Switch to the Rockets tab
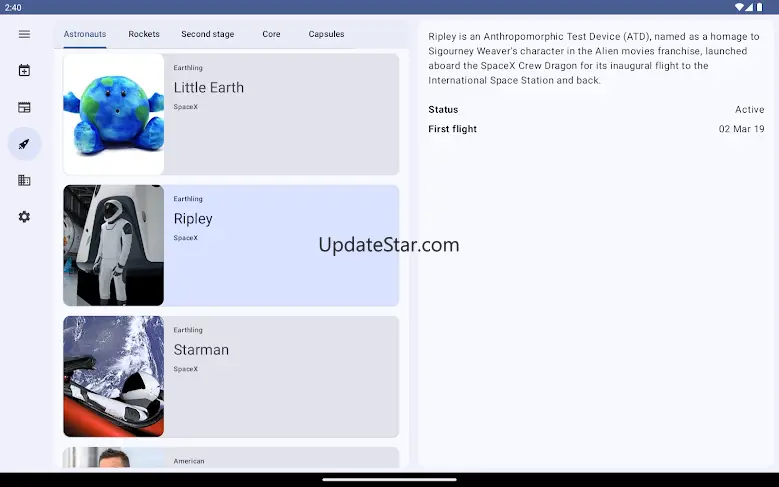 tap(144, 34)
